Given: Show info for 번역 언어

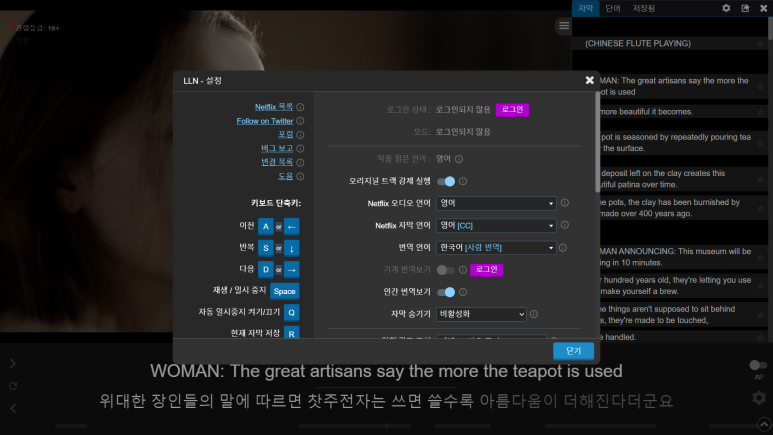Looking at the screenshot, I should [x=563, y=248].
